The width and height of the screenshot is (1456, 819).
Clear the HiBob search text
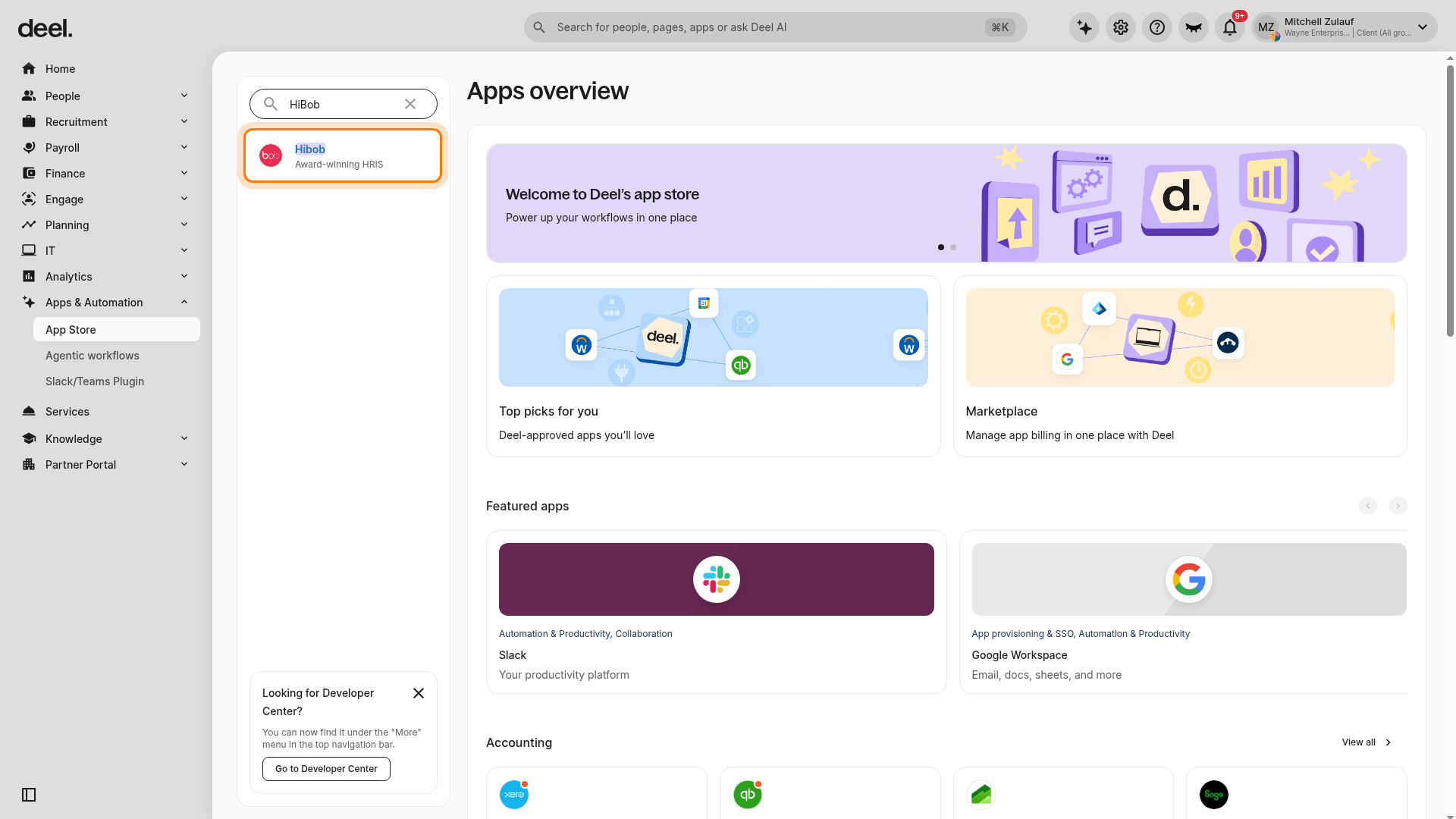[410, 104]
